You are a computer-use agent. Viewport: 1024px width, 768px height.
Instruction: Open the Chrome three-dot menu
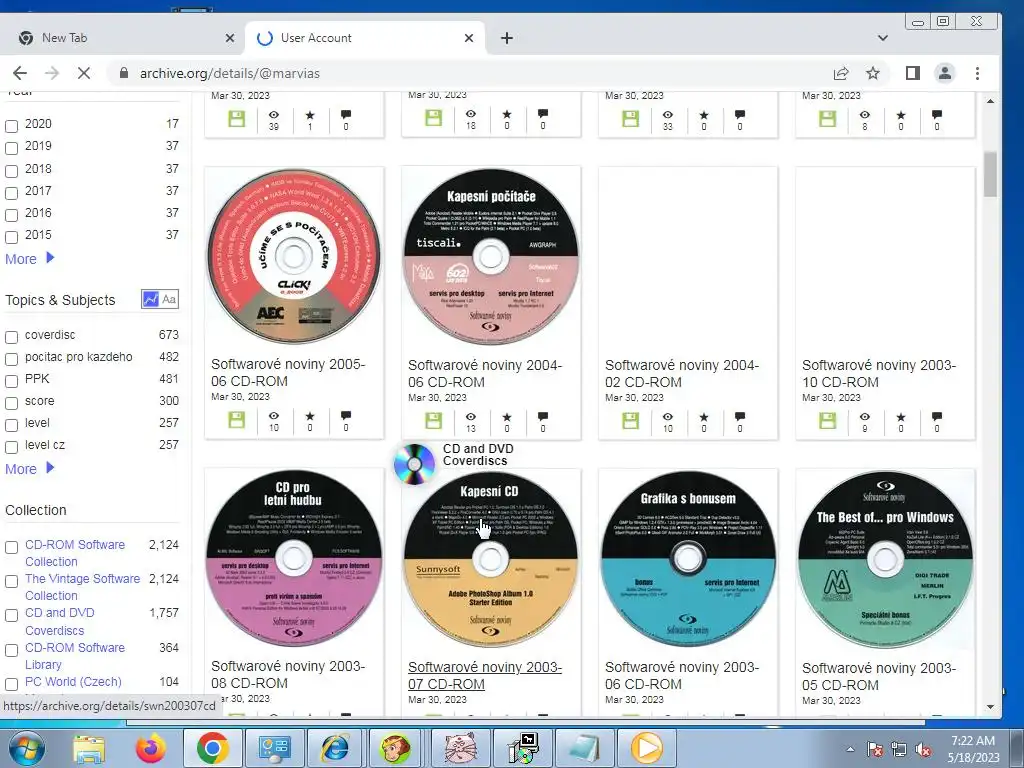(978, 73)
